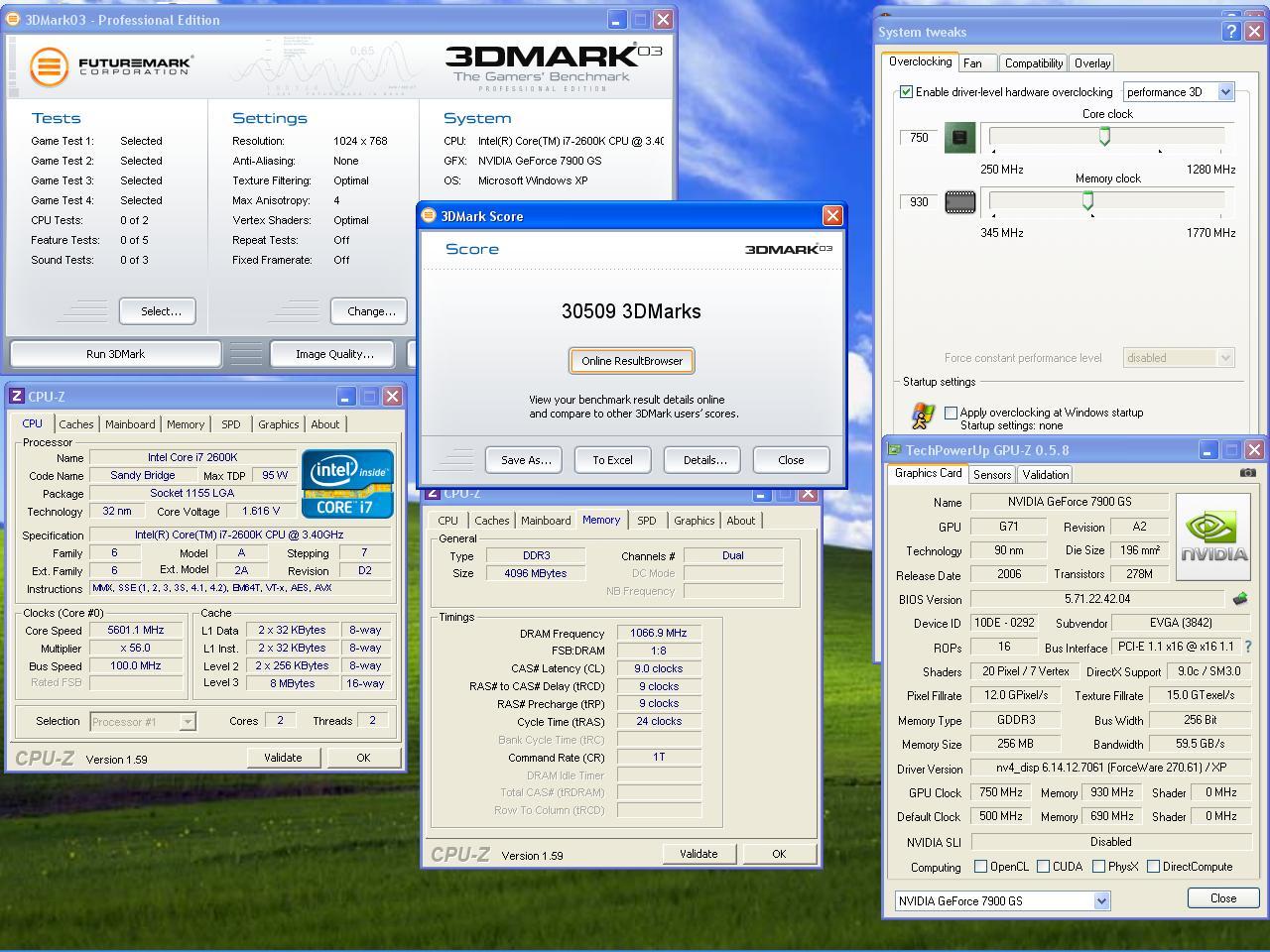Screen dimensions: 1270x952
Task: Click the Core Speed 5601.1 MHz value
Action: 136,630
